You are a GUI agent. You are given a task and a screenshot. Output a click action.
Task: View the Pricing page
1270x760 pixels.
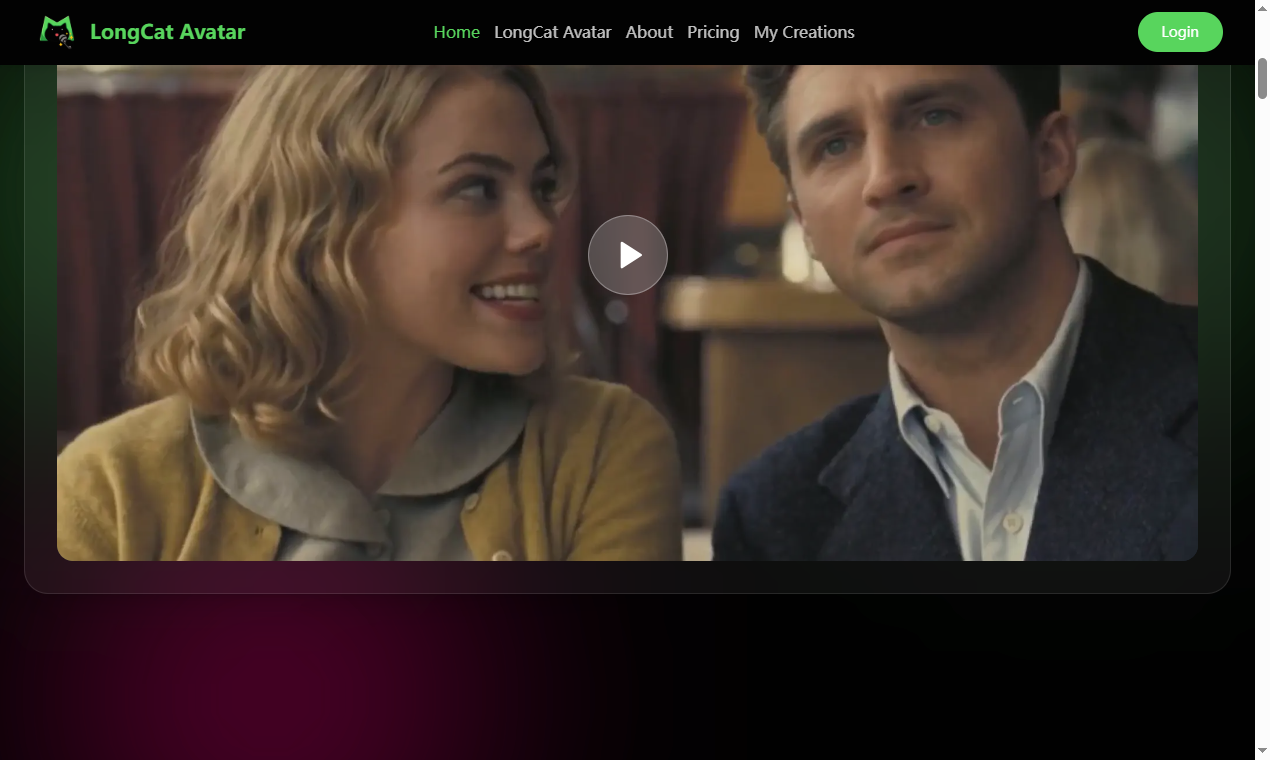pos(713,32)
